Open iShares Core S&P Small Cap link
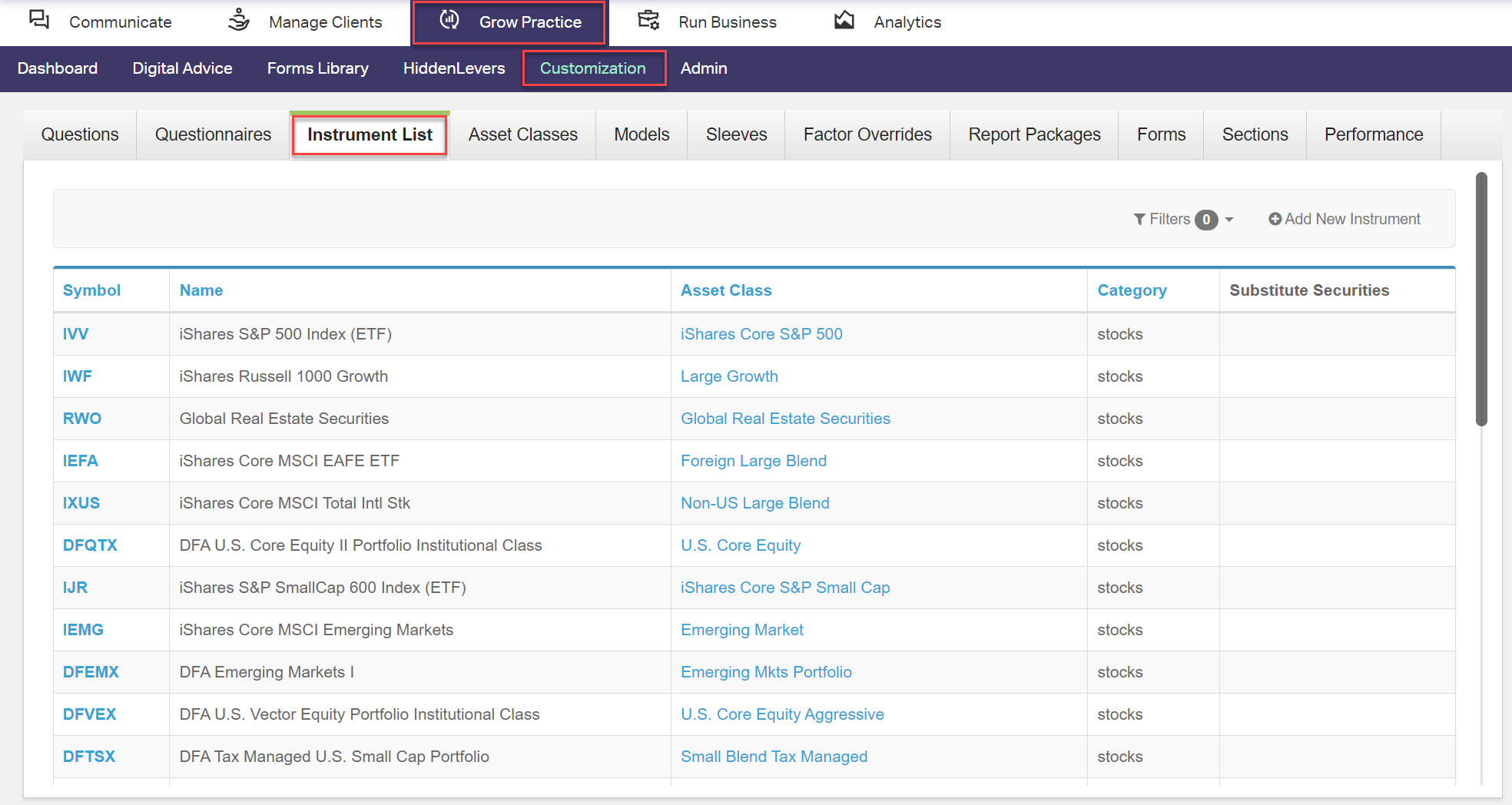Viewport: 1512px width, 805px height. coord(785,588)
